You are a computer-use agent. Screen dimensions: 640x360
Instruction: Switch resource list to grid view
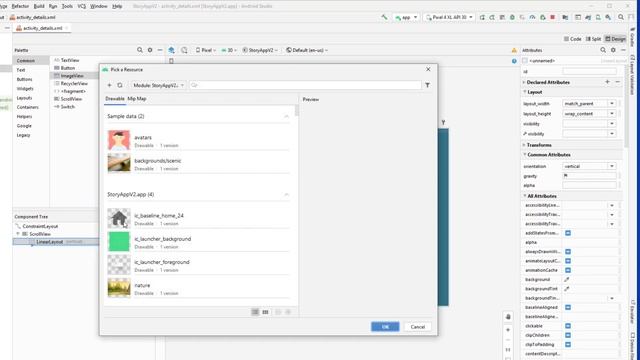click(x=265, y=312)
